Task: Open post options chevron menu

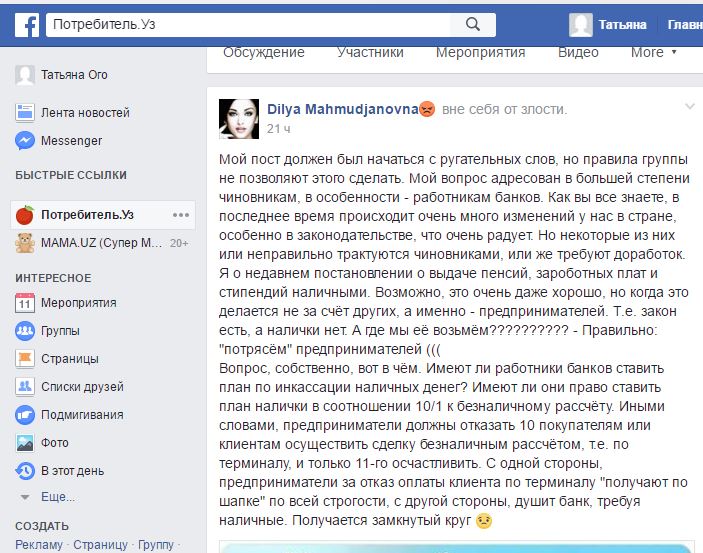Action: pyautogui.click(x=690, y=107)
